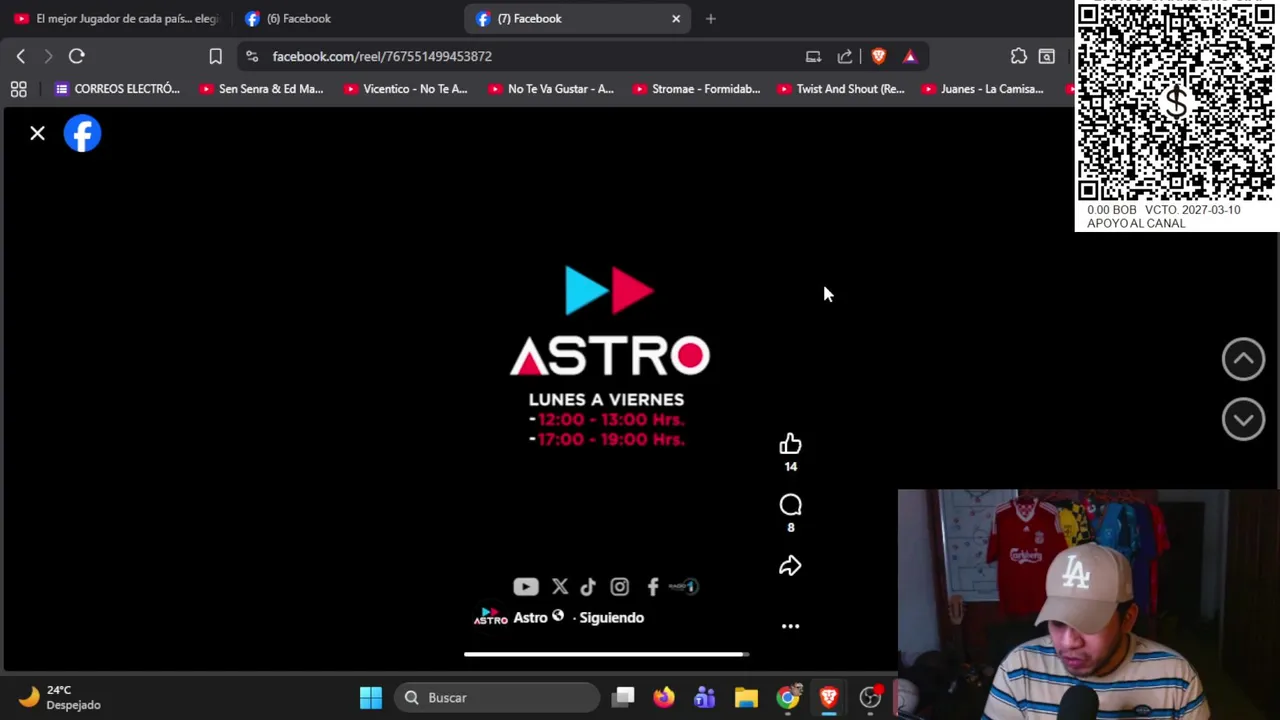Go to the next reel with the down chevron
Image resolution: width=1280 pixels, height=720 pixels.
[x=1243, y=419]
